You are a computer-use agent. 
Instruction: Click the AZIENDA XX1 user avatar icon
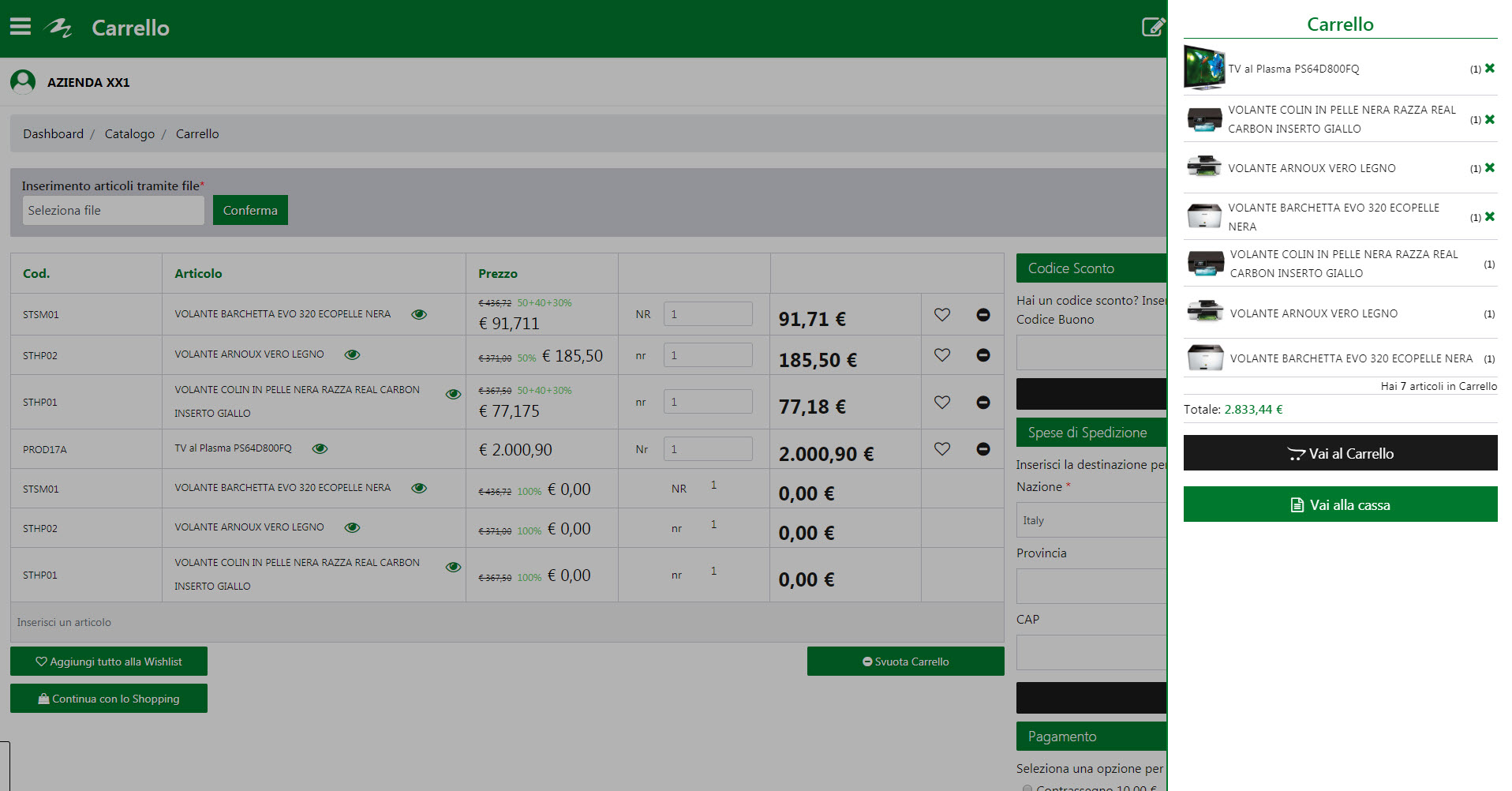23,81
